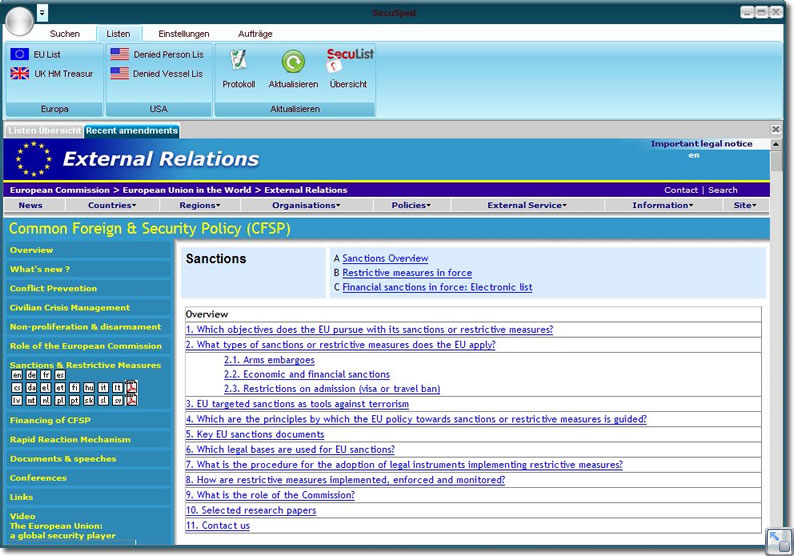Screen dimensions: 794x556
Task: Open the EU List with flag icon
Action: pos(19,55)
